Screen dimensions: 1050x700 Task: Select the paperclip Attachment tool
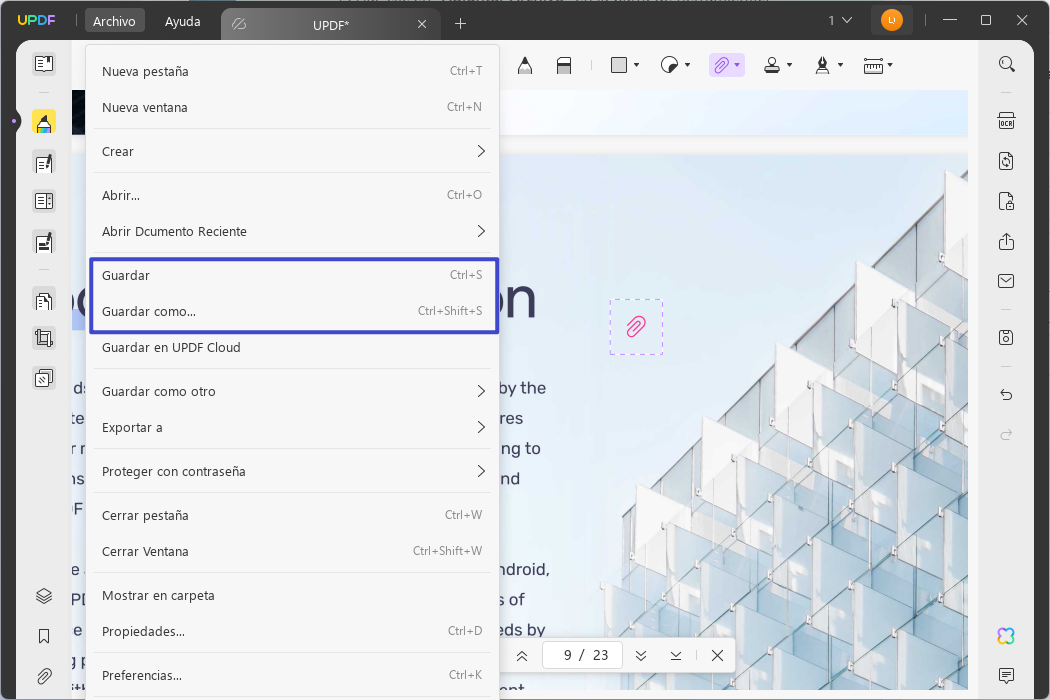pyautogui.click(x=721, y=65)
